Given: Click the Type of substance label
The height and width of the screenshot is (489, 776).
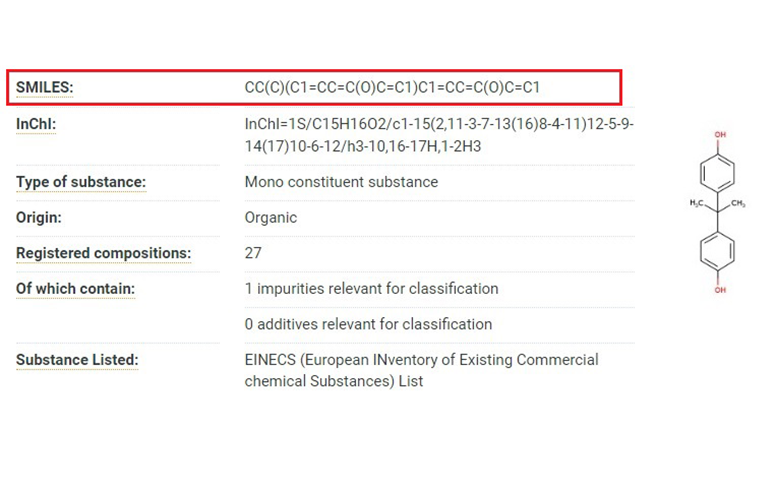Looking at the screenshot, I should (x=81, y=182).
